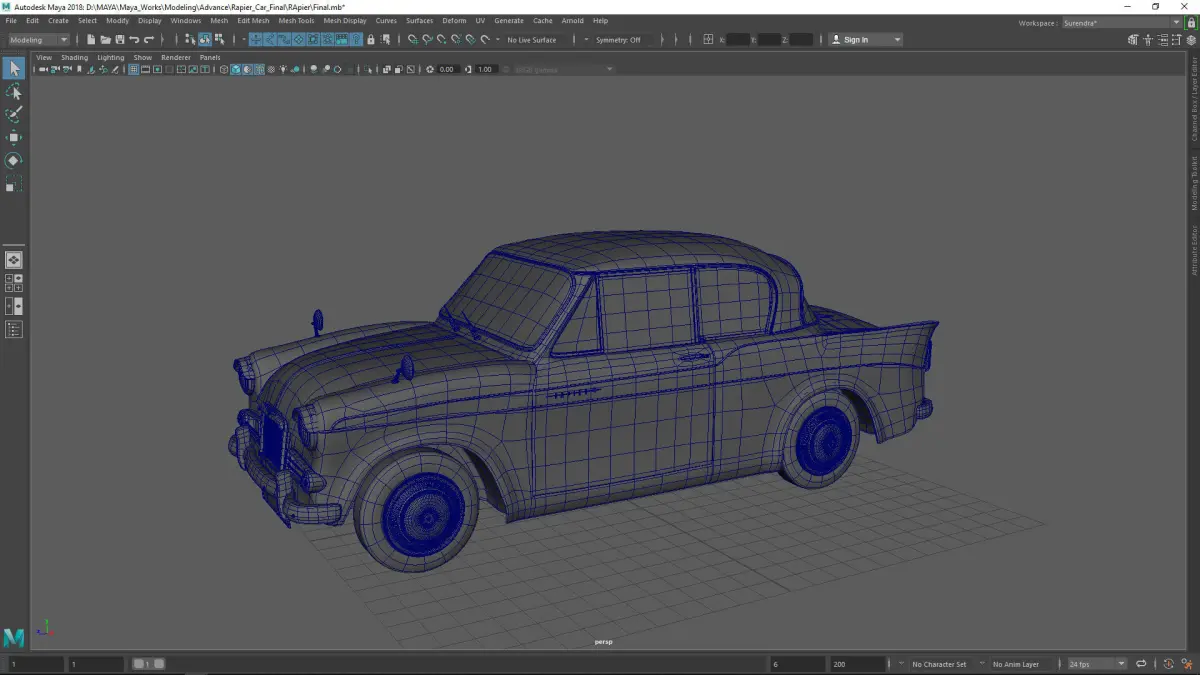The height and width of the screenshot is (675, 1200).
Task: Click the No Live Surface field
Action: [x=531, y=40]
